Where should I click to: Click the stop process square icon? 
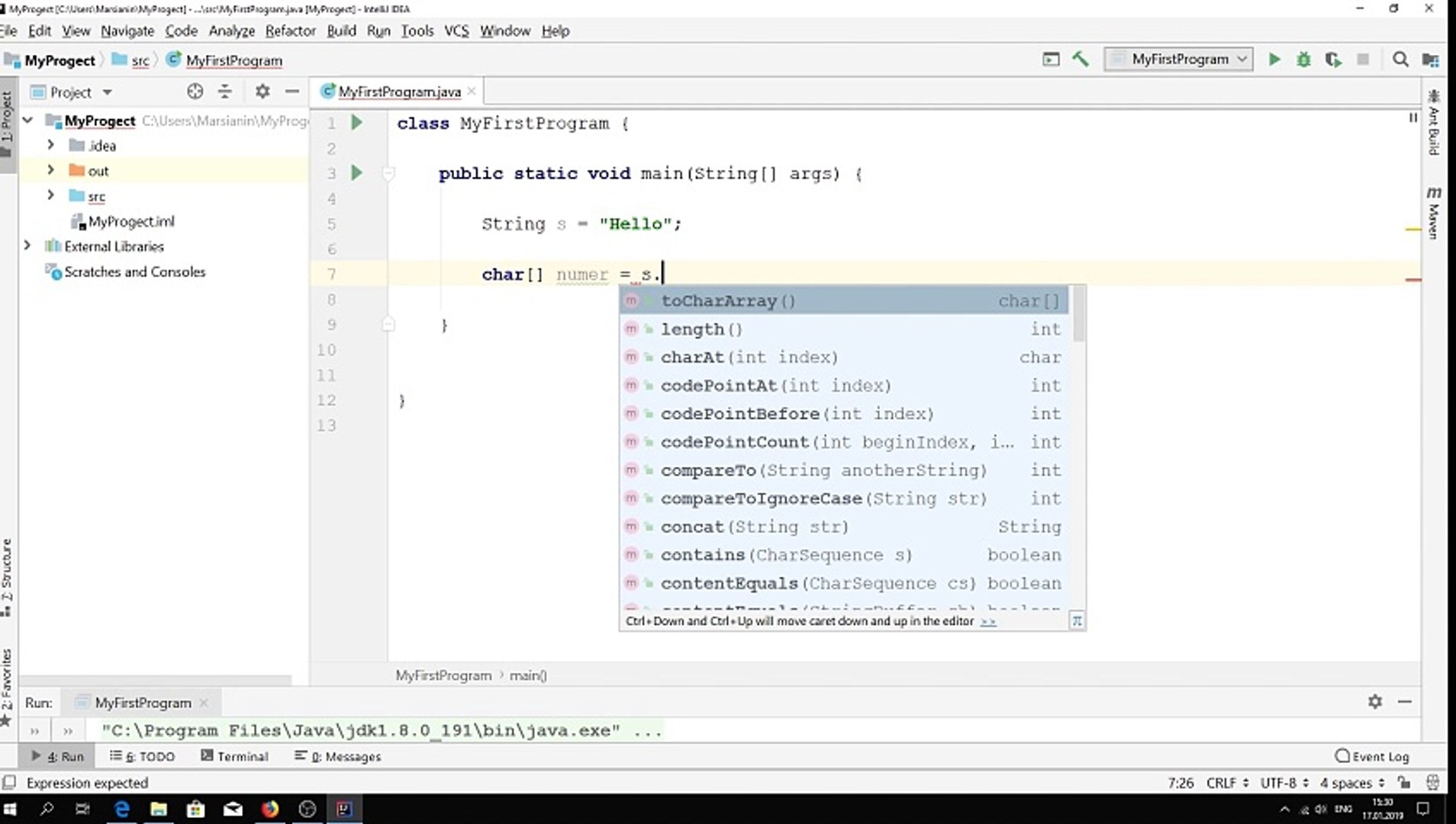tap(1363, 60)
